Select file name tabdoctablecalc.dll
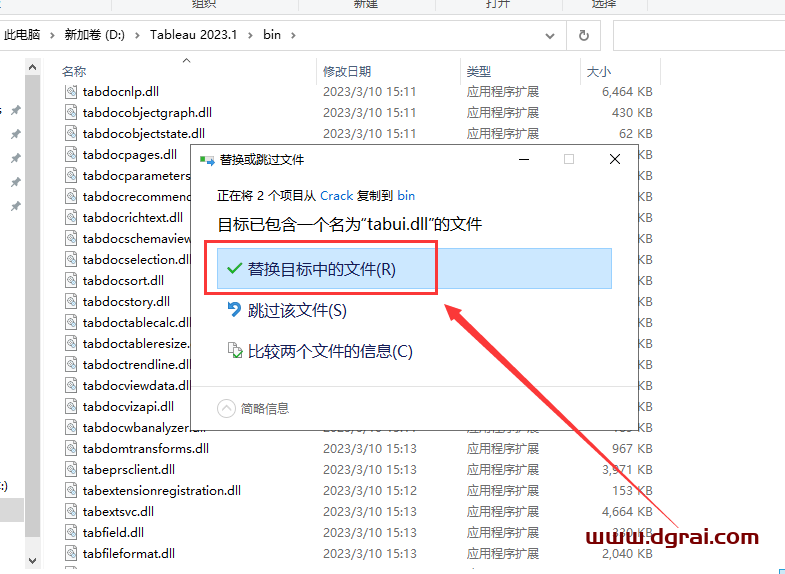Screen dimensions: 785x574 (x=136, y=323)
